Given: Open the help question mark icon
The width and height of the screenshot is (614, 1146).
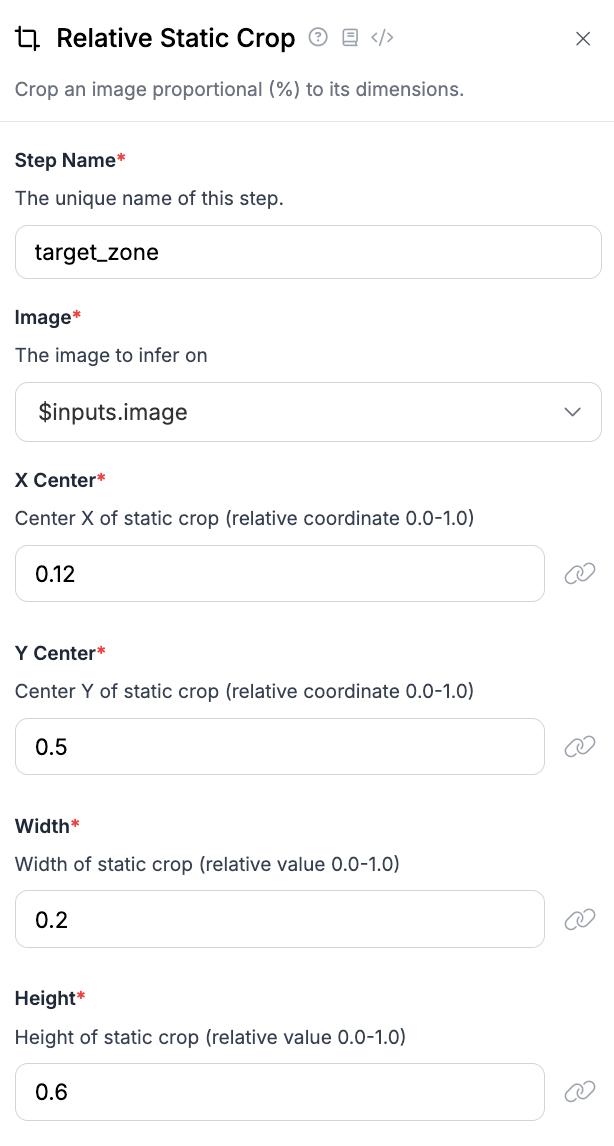Looking at the screenshot, I should (318, 38).
